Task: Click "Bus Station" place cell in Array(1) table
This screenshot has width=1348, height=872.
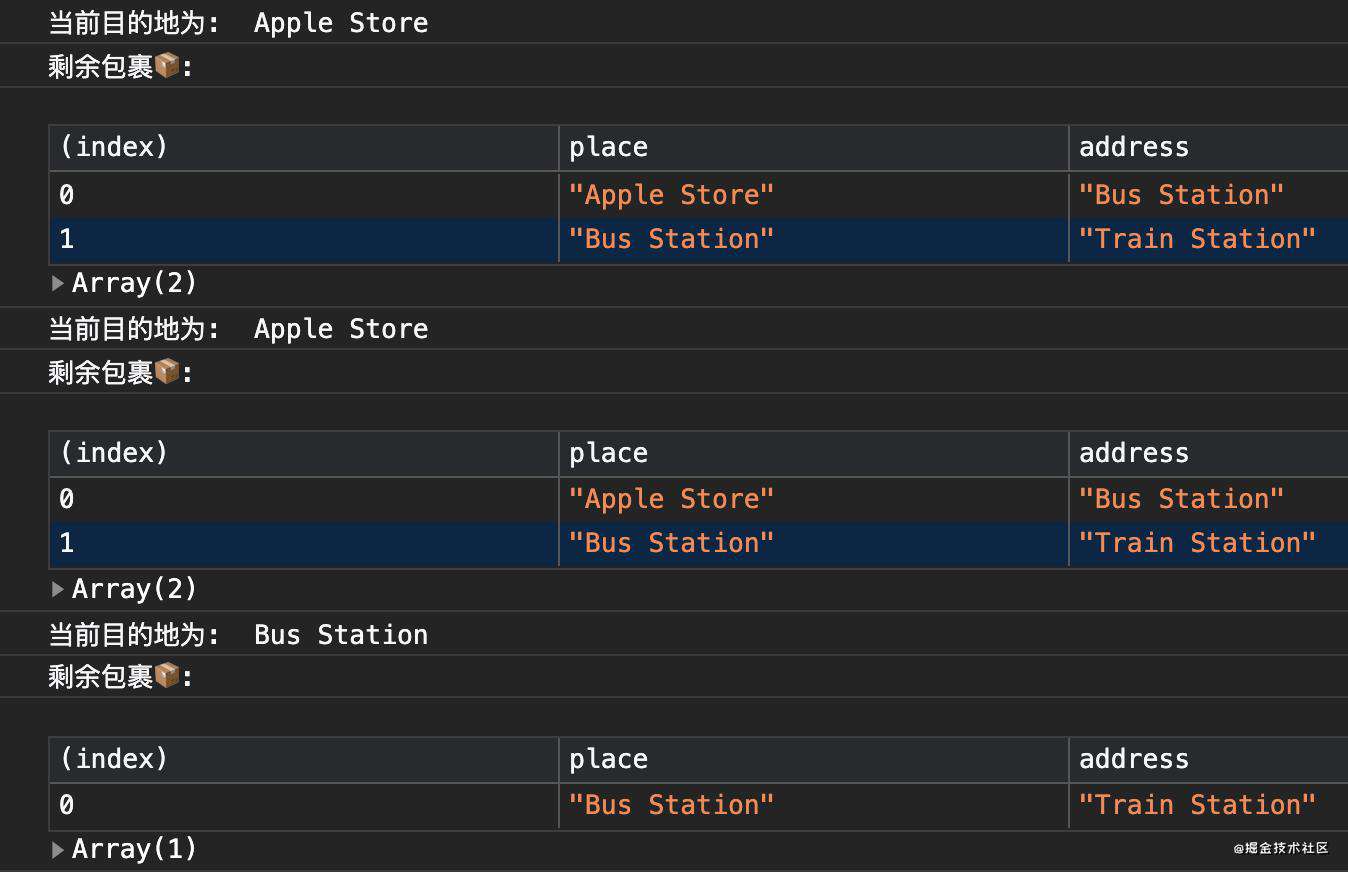Action: pos(813,805)
